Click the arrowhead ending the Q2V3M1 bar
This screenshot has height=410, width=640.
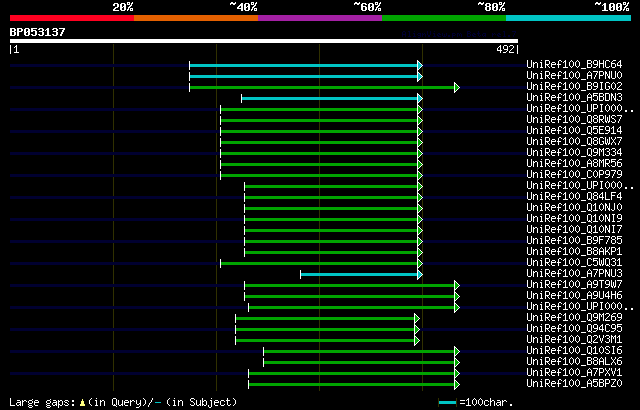(x=417, y=341)
